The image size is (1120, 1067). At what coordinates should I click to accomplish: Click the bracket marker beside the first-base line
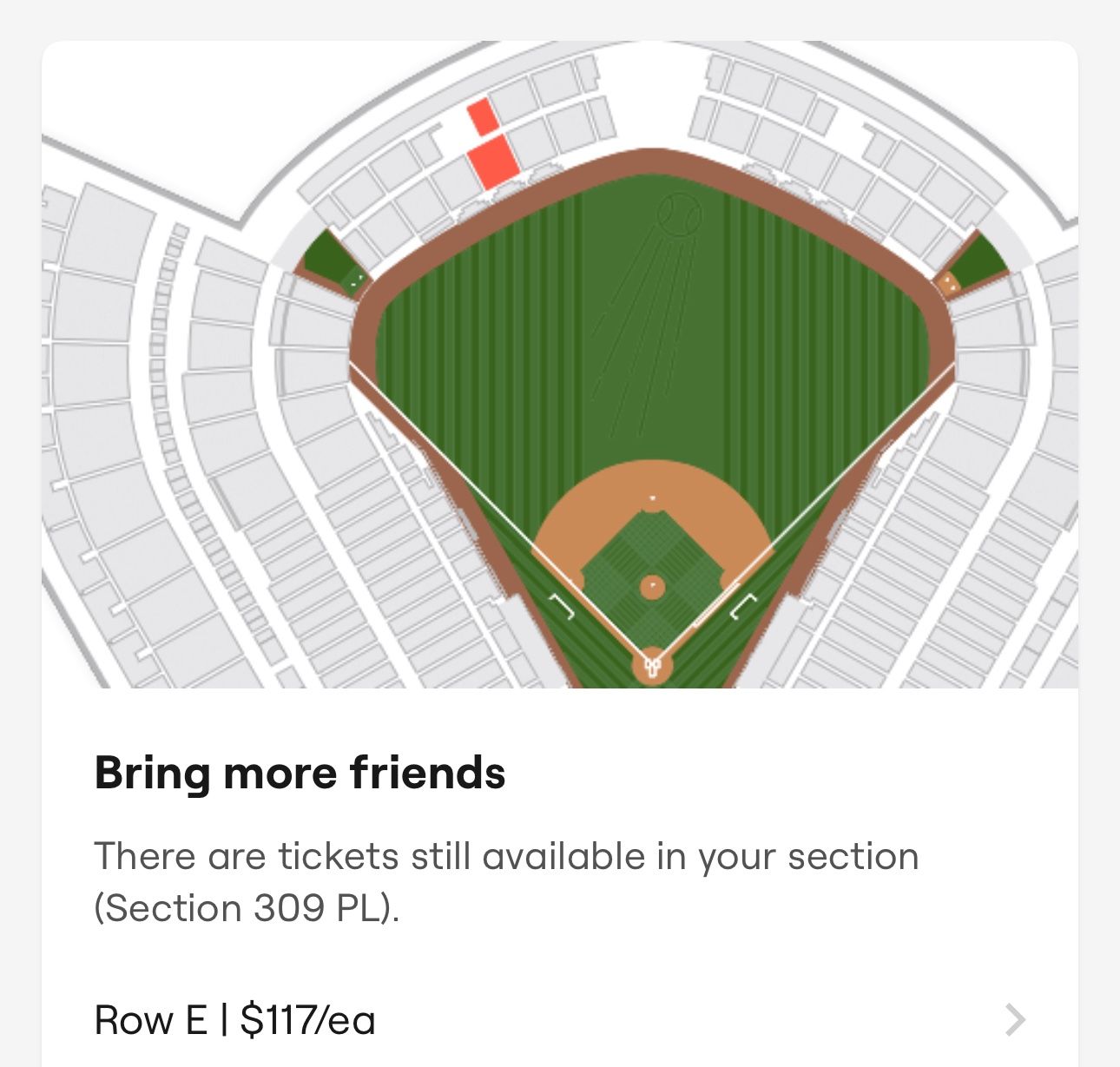pos(743,607)
